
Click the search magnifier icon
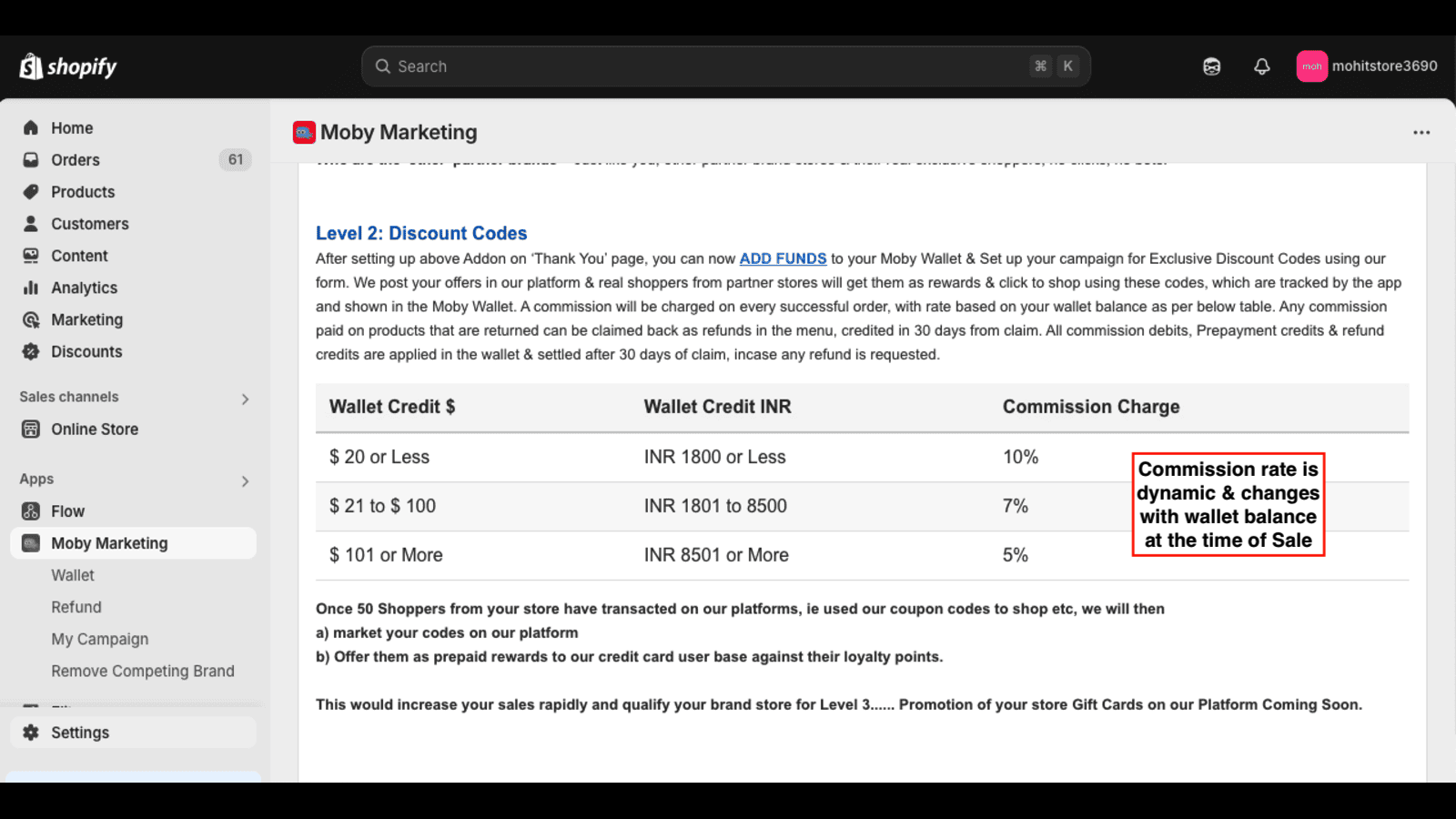pyautogui.click(x=383, y=66)
